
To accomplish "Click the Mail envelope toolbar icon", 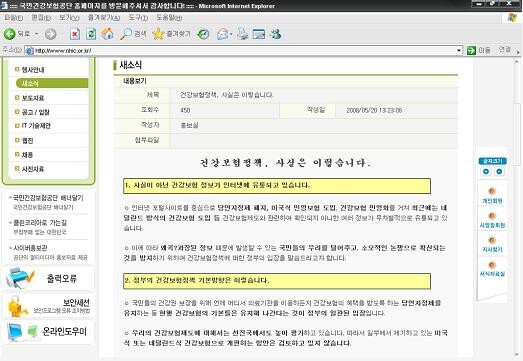I will click(222, 34).
